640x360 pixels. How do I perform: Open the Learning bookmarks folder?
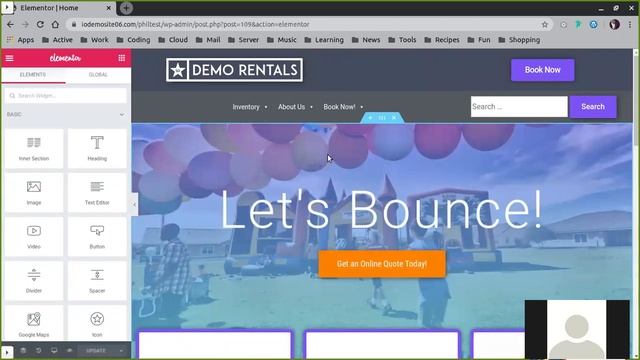coord(324,40)
